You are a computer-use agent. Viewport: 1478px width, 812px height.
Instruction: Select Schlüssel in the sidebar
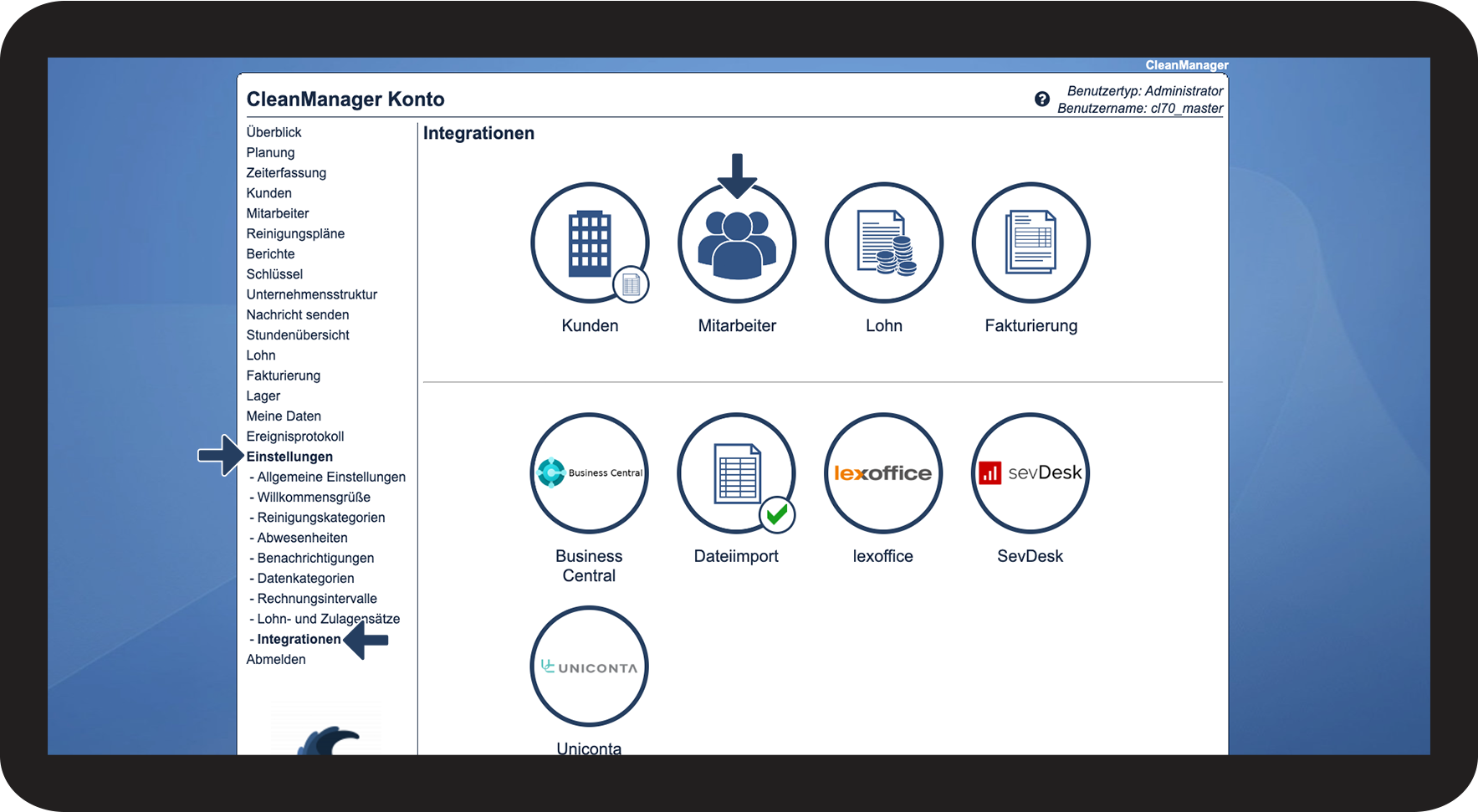pos(274,274)
